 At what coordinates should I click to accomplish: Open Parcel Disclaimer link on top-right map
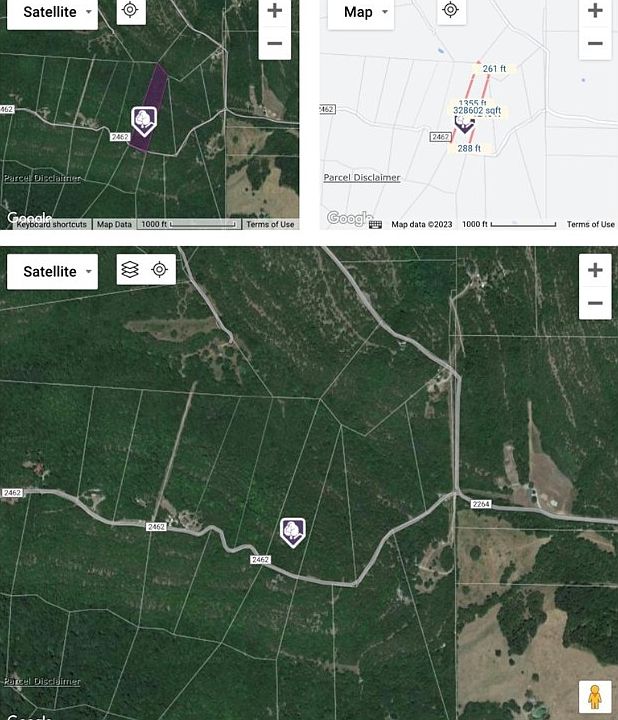coord(362,177)
